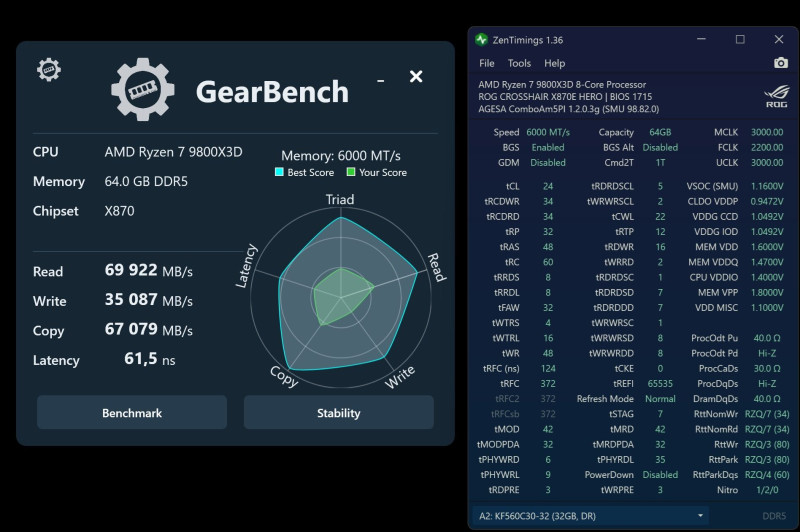Click the GearBench logo gear
This screenshot has width=800, height=532.
[x=142, y=89]
